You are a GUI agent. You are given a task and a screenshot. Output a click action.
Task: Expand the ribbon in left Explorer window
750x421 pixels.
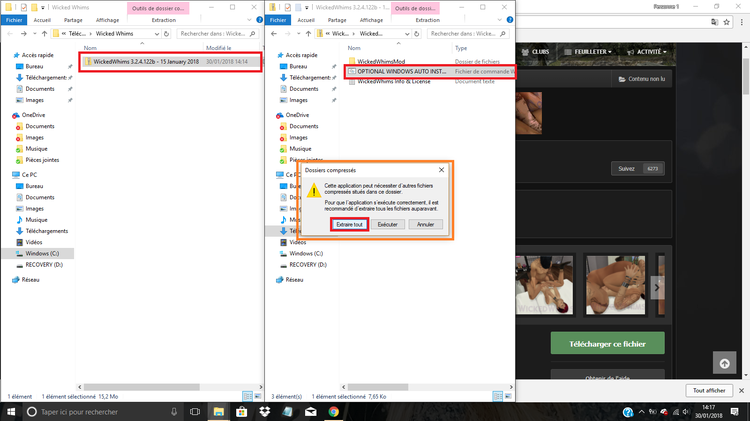(249, 20)
